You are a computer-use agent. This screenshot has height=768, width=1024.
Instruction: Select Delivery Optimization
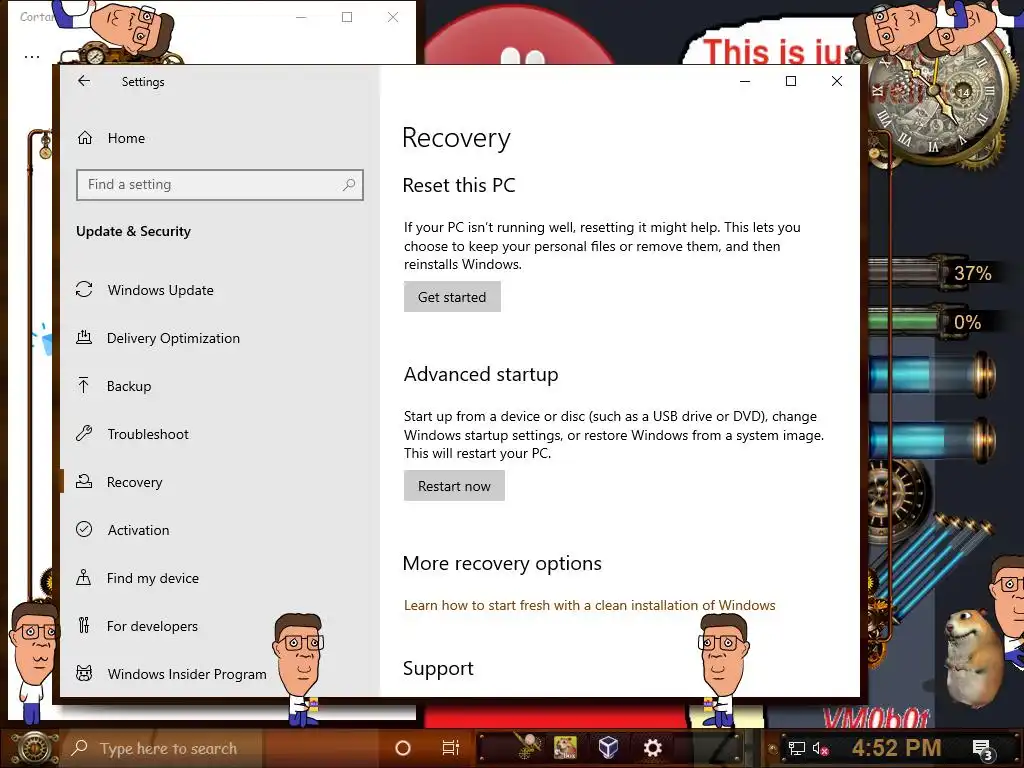pos(173,338)
